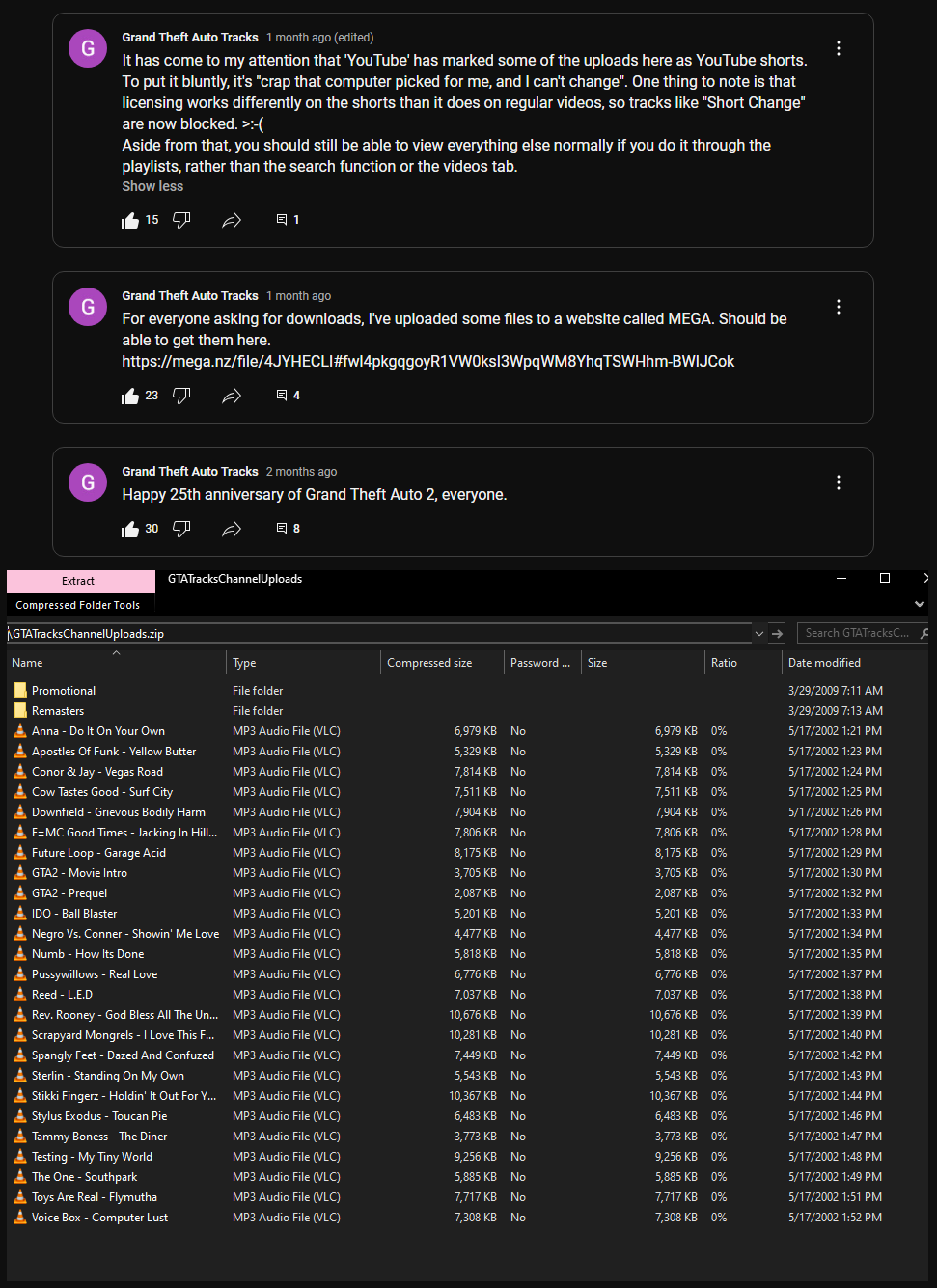Screen dimensions: 937x1288
Task: Select Pussywillows - Real Love
Action: click(x=95, y=974)
